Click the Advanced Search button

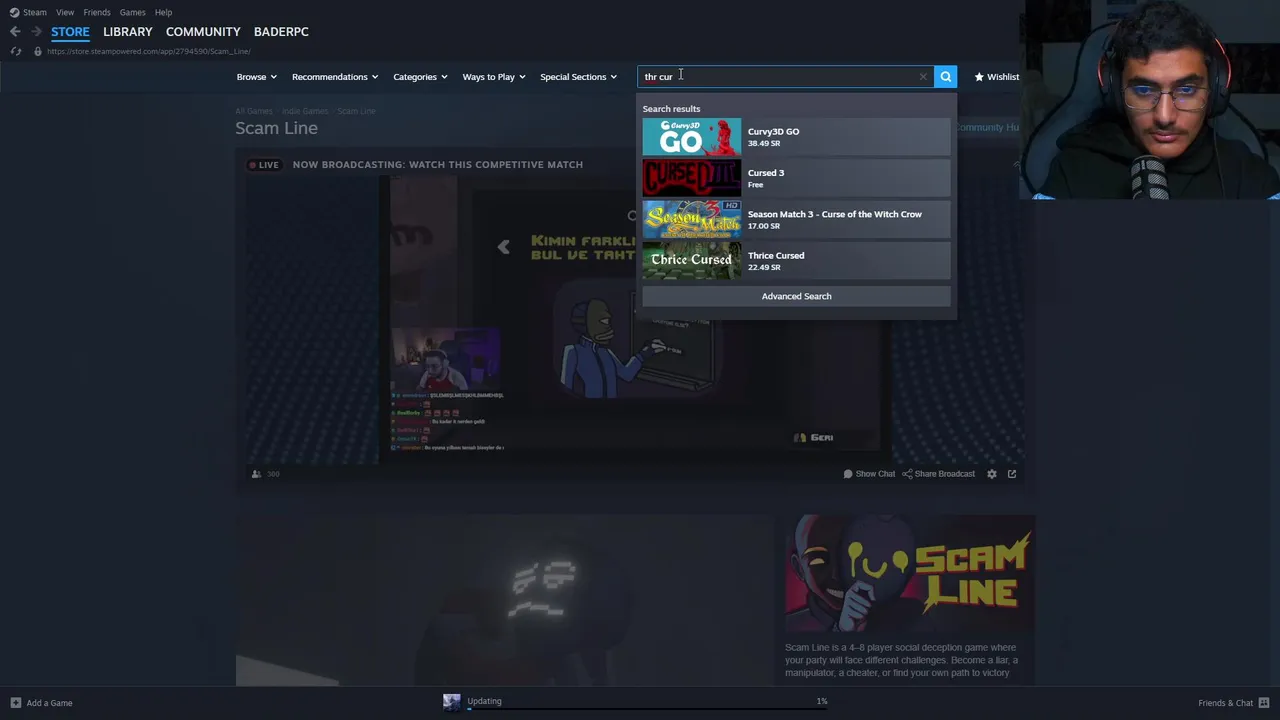coord(796,296)
